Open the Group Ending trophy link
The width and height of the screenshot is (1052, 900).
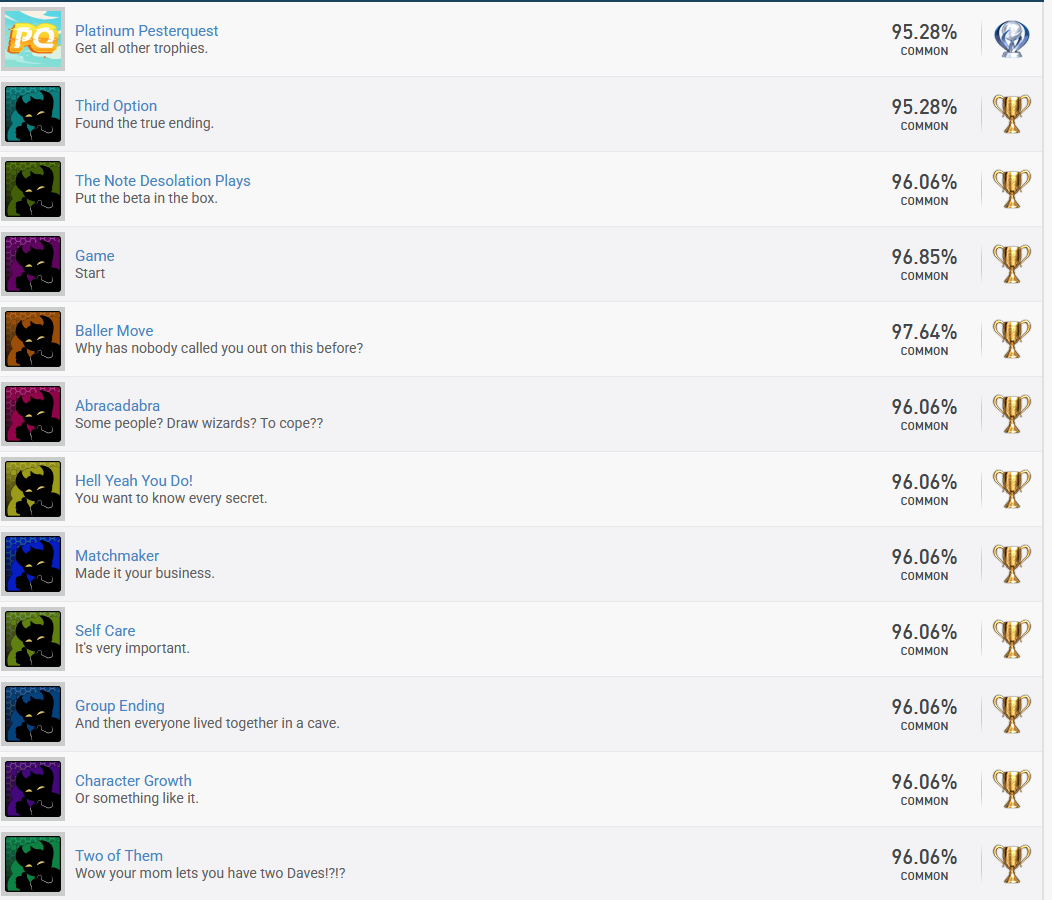(119, 705)
